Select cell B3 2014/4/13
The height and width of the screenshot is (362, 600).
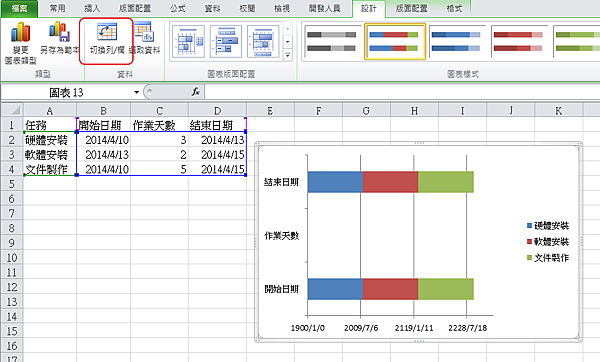103,155
